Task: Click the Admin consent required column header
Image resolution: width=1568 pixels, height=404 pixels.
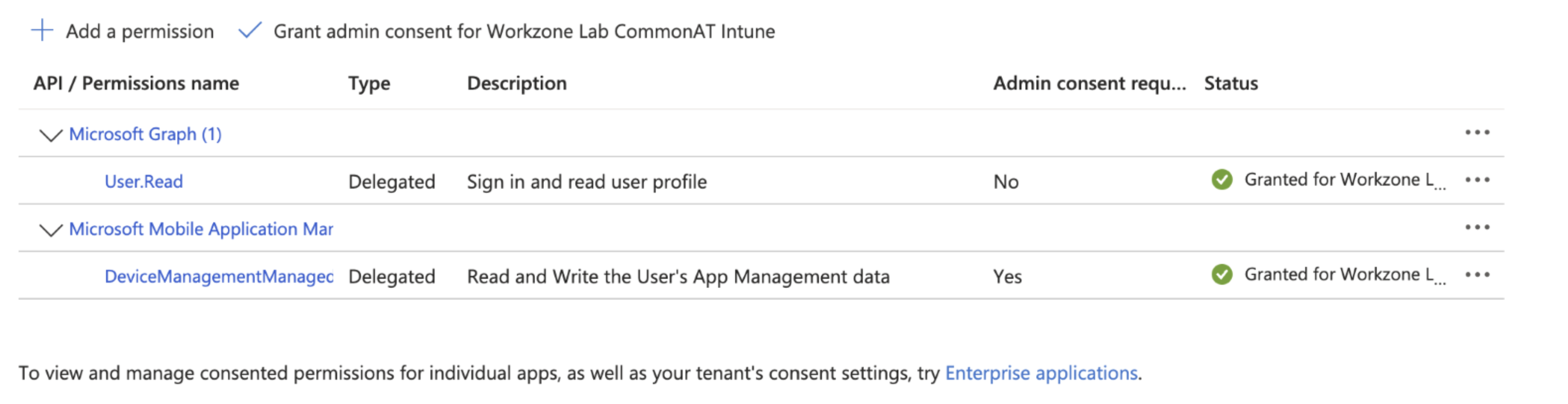Action: tap(1089, 84)
